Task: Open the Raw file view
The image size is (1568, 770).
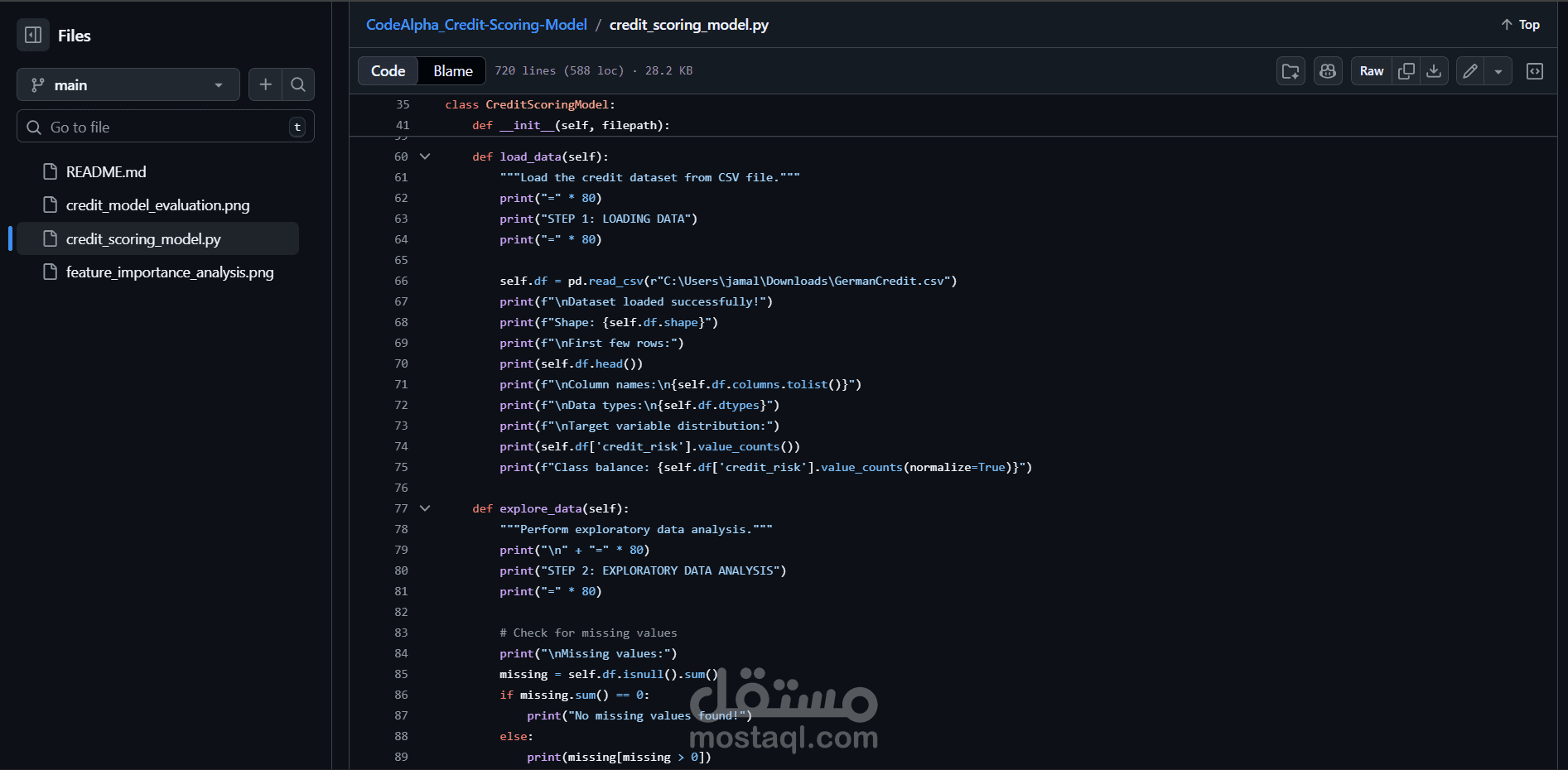Action: (1372, 71)
